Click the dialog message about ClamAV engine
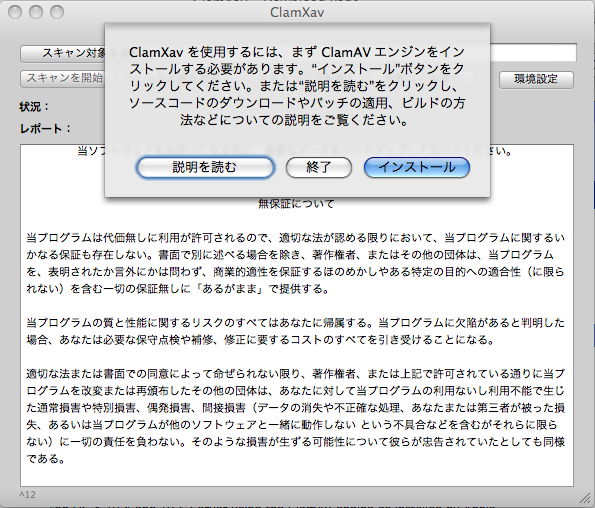 pyautogui.click(x=297, y=86)
